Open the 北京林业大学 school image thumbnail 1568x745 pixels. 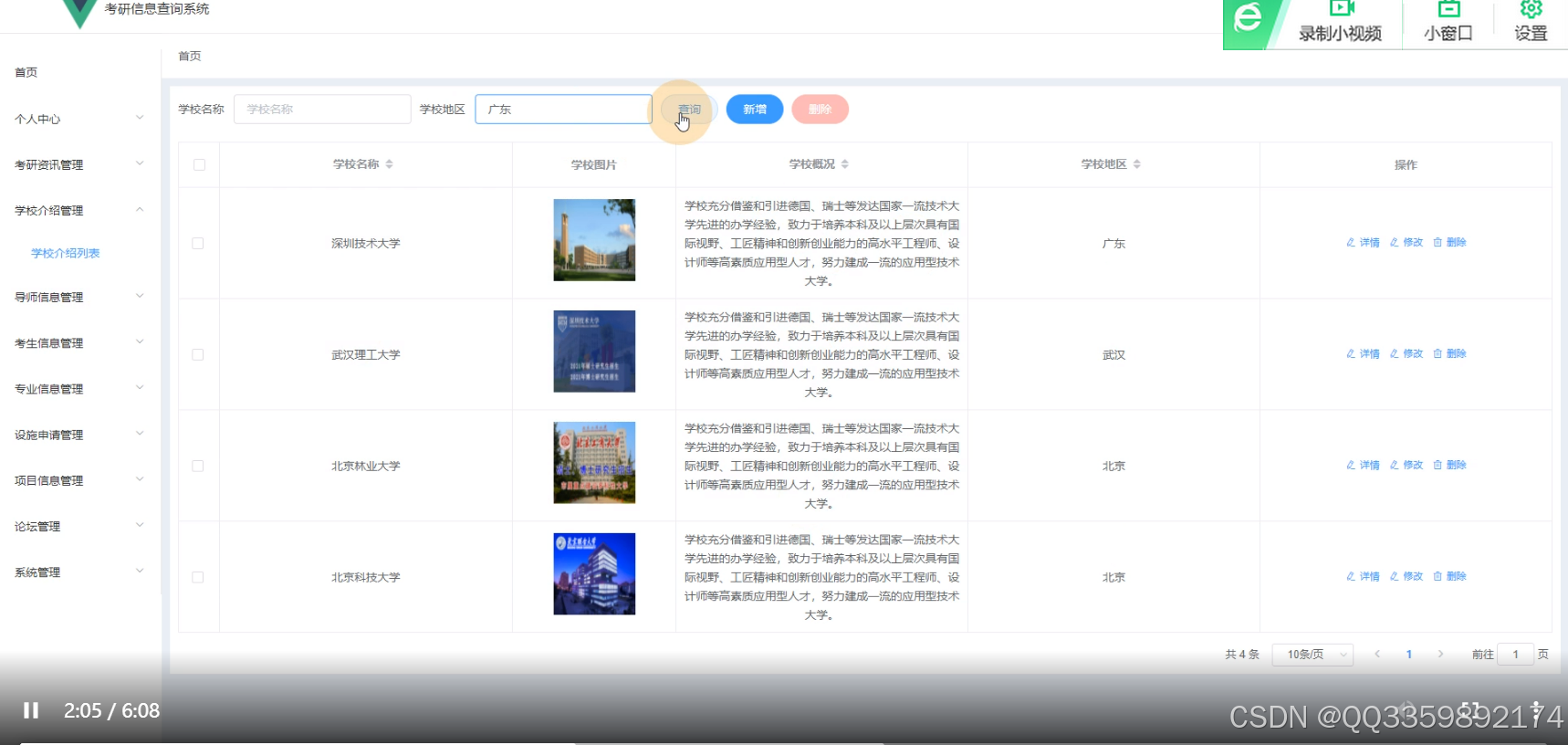click(x=594, y=463)
